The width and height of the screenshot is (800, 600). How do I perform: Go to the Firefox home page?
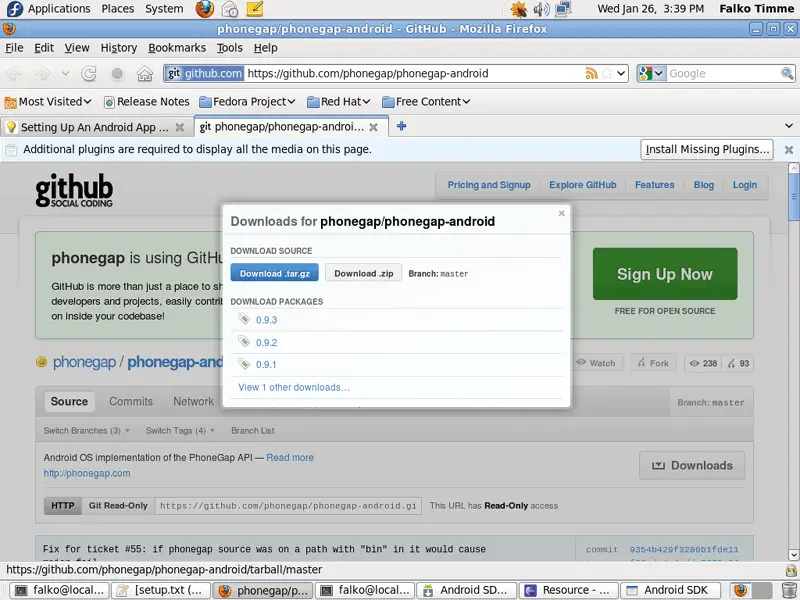(x=145, y=74)
